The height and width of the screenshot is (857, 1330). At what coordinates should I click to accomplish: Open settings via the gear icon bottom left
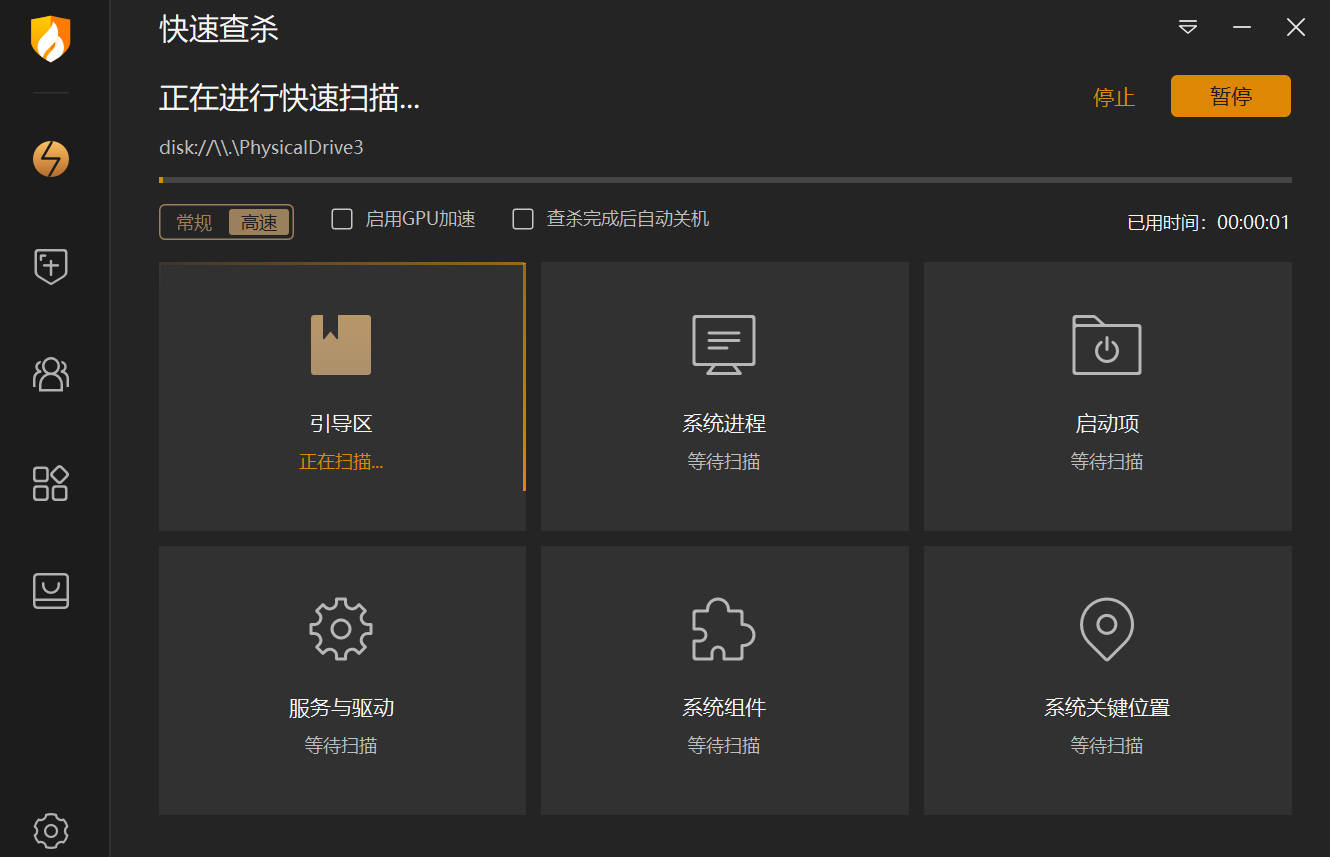pos(50,831)
